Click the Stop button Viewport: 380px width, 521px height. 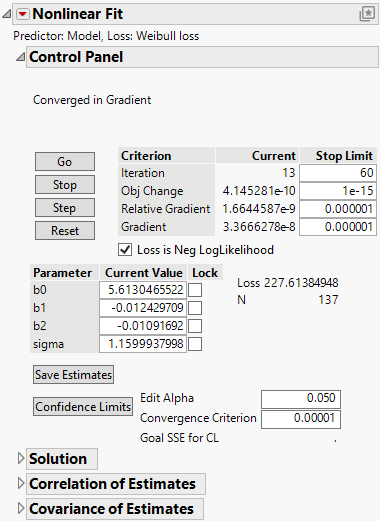[x=65, y=185]
